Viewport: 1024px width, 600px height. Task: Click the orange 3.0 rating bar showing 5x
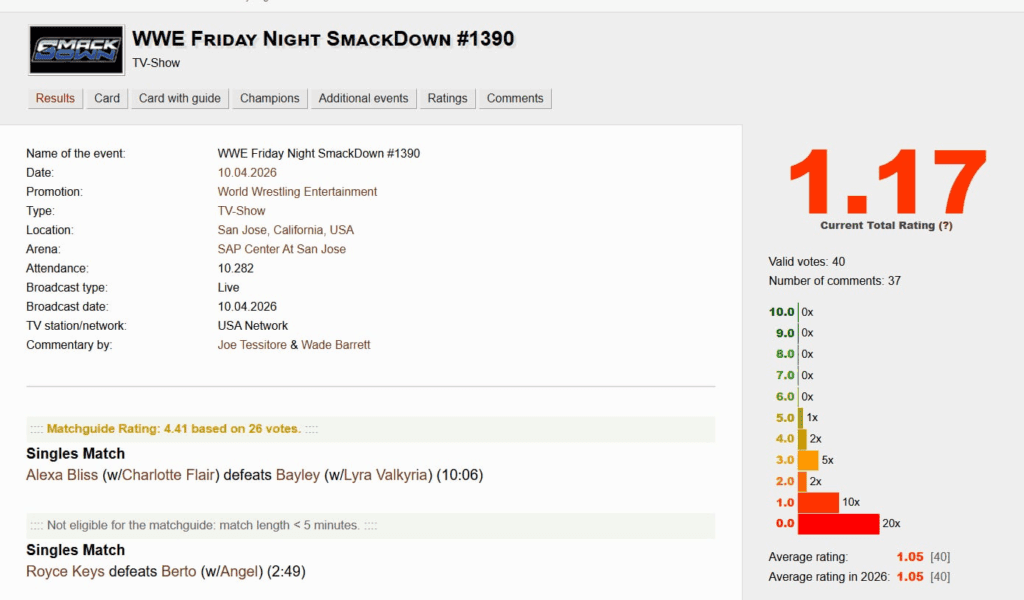(808, 460)
